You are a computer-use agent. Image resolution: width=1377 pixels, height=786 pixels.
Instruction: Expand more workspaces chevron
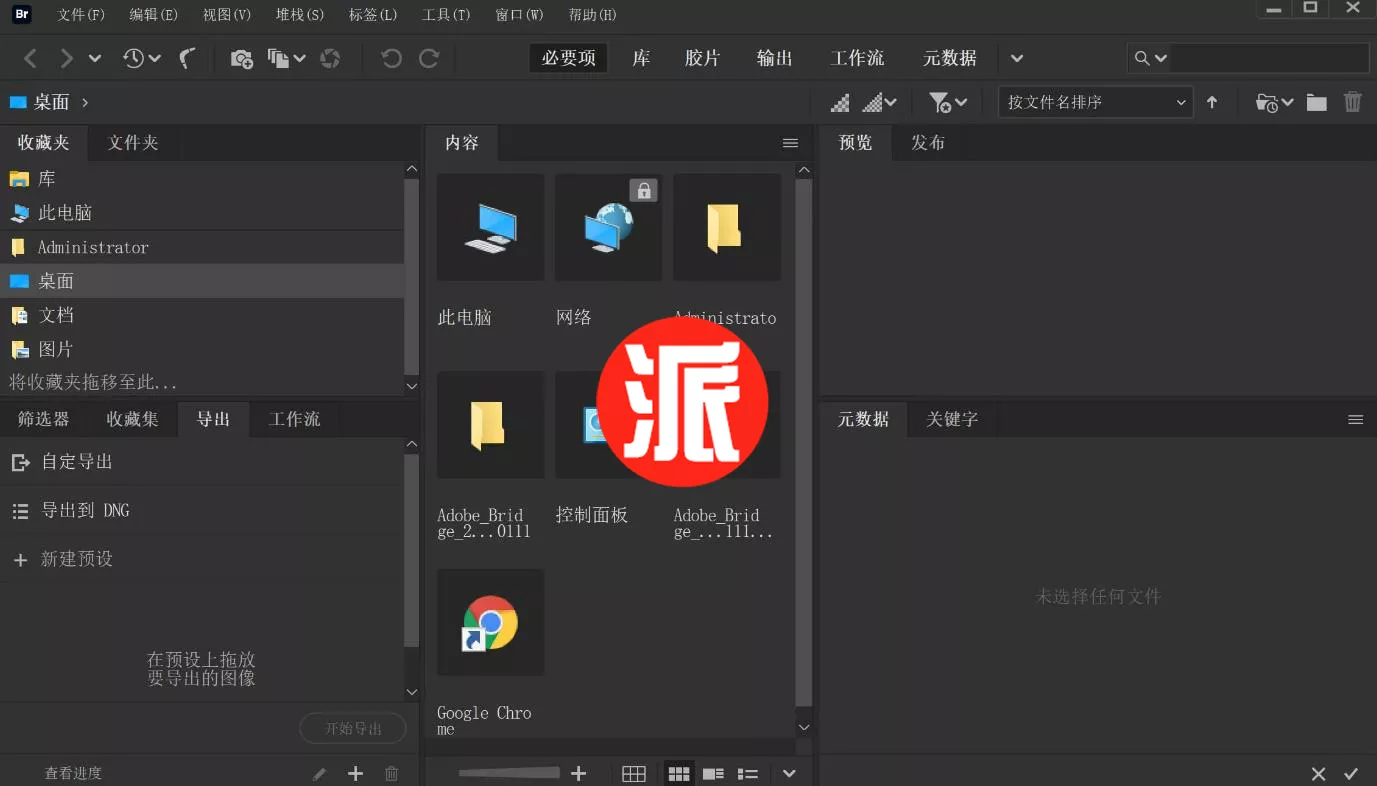[1017, 59]
